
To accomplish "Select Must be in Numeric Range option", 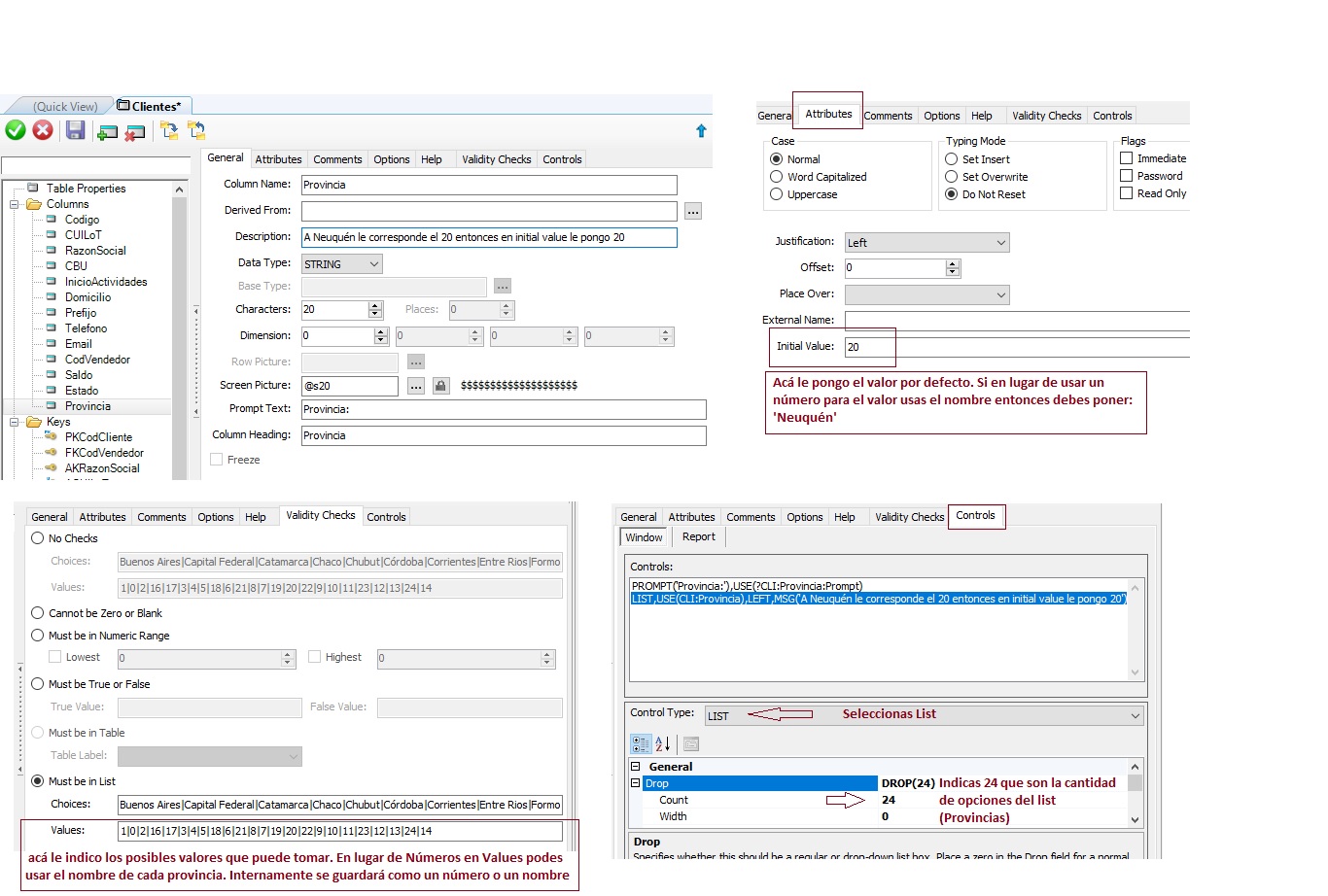I will tap(38, 636).
